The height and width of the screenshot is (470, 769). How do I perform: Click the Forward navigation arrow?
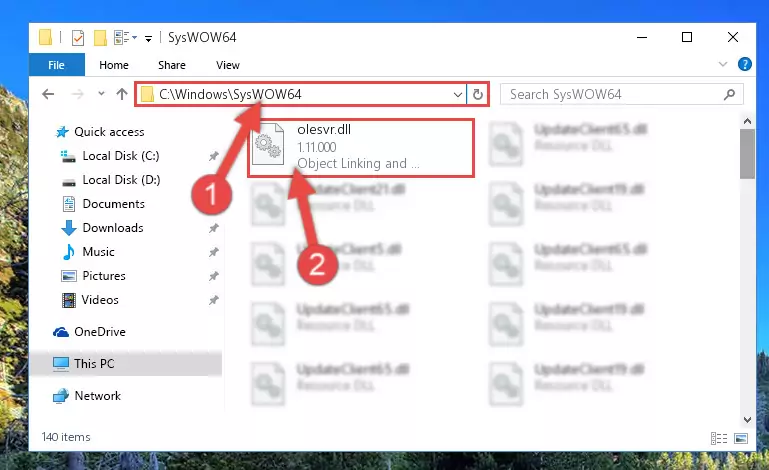(x=77, y=94)
